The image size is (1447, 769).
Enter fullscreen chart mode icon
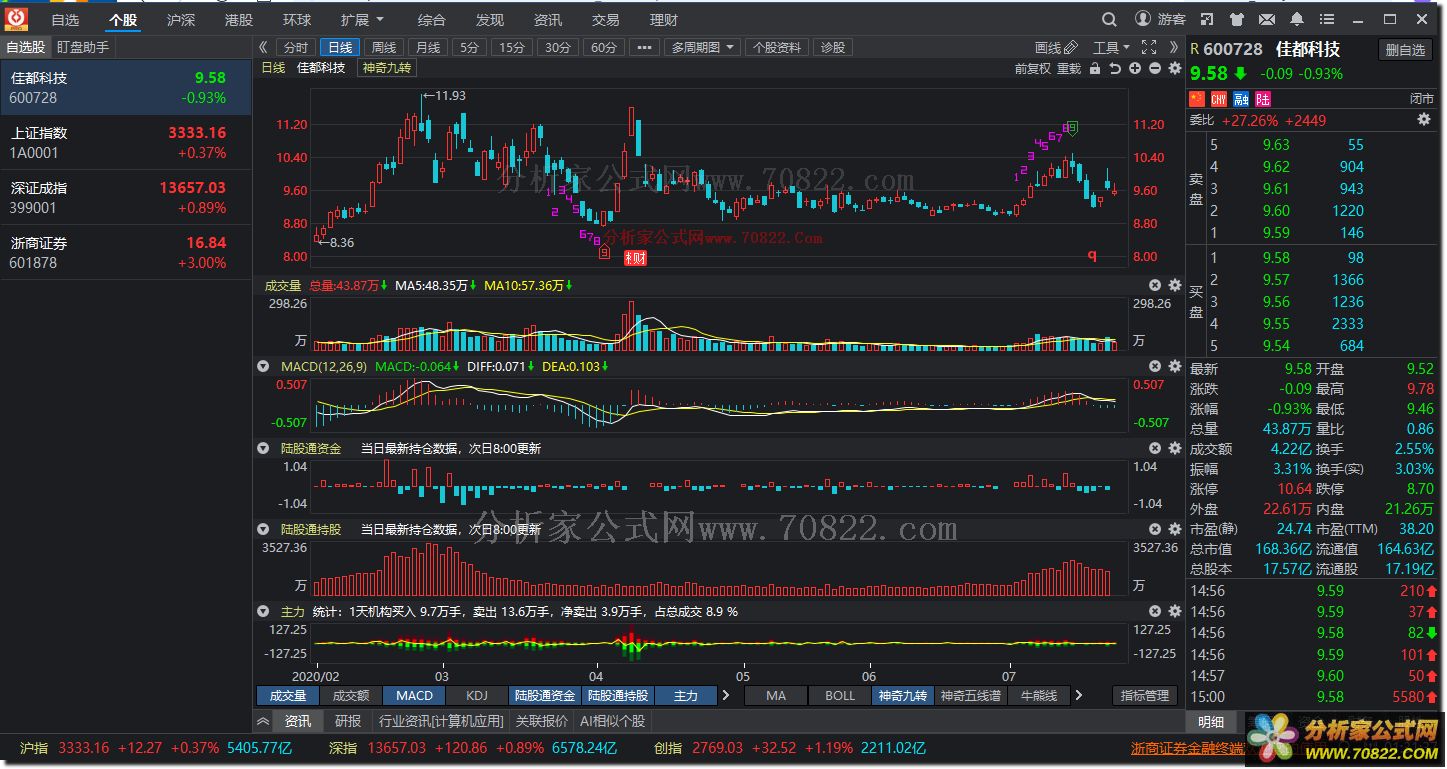coord(1148,47)
